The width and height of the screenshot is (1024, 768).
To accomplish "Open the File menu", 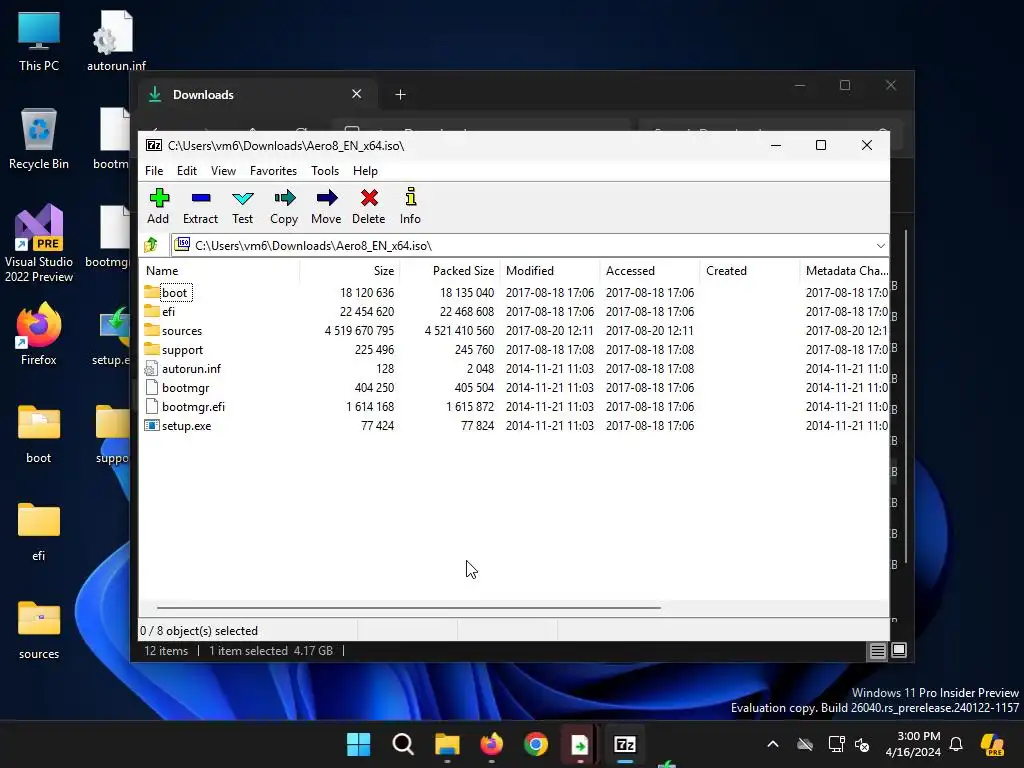I will [x=154, y=170].
